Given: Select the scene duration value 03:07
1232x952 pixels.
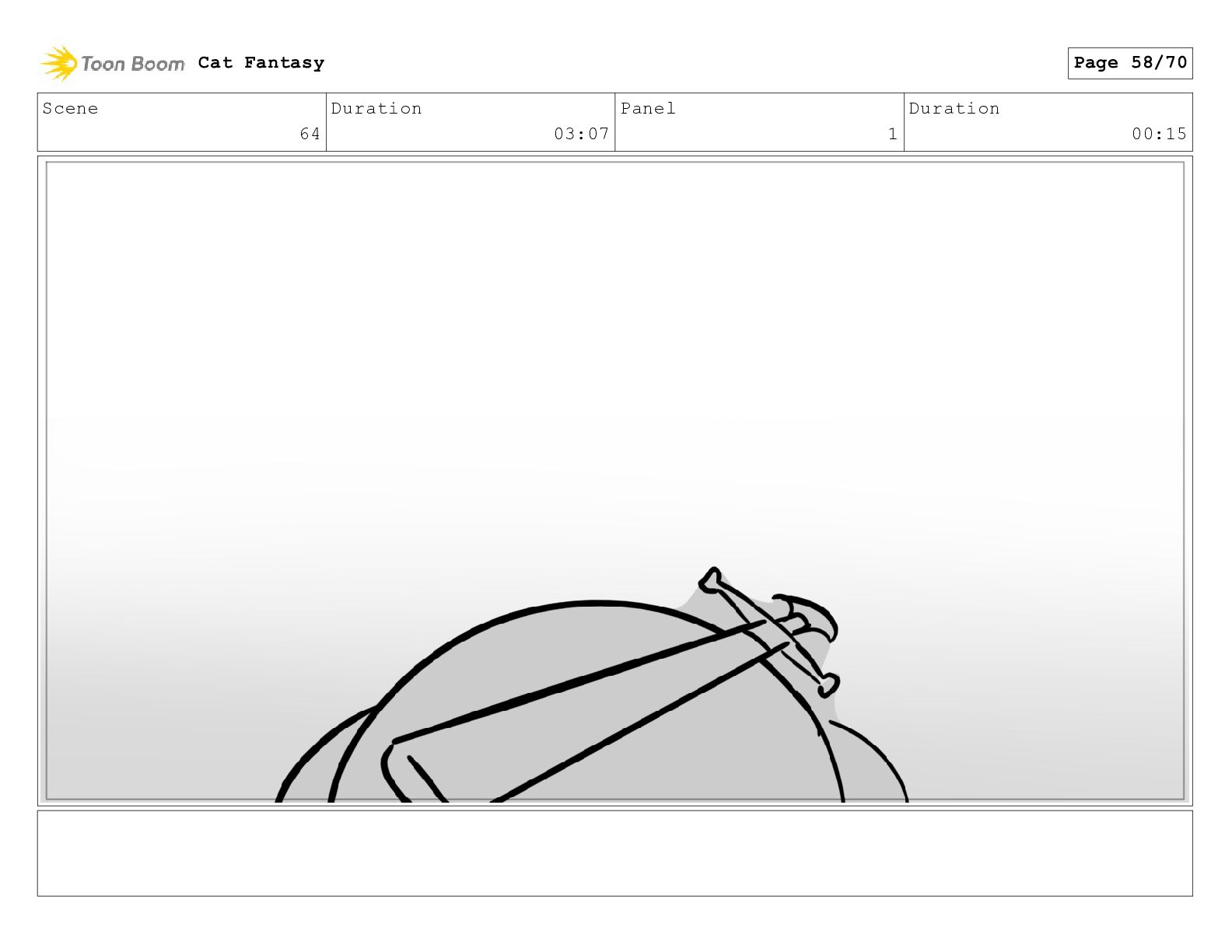Looking at the screenshot, I should click(x=581, y=134).
